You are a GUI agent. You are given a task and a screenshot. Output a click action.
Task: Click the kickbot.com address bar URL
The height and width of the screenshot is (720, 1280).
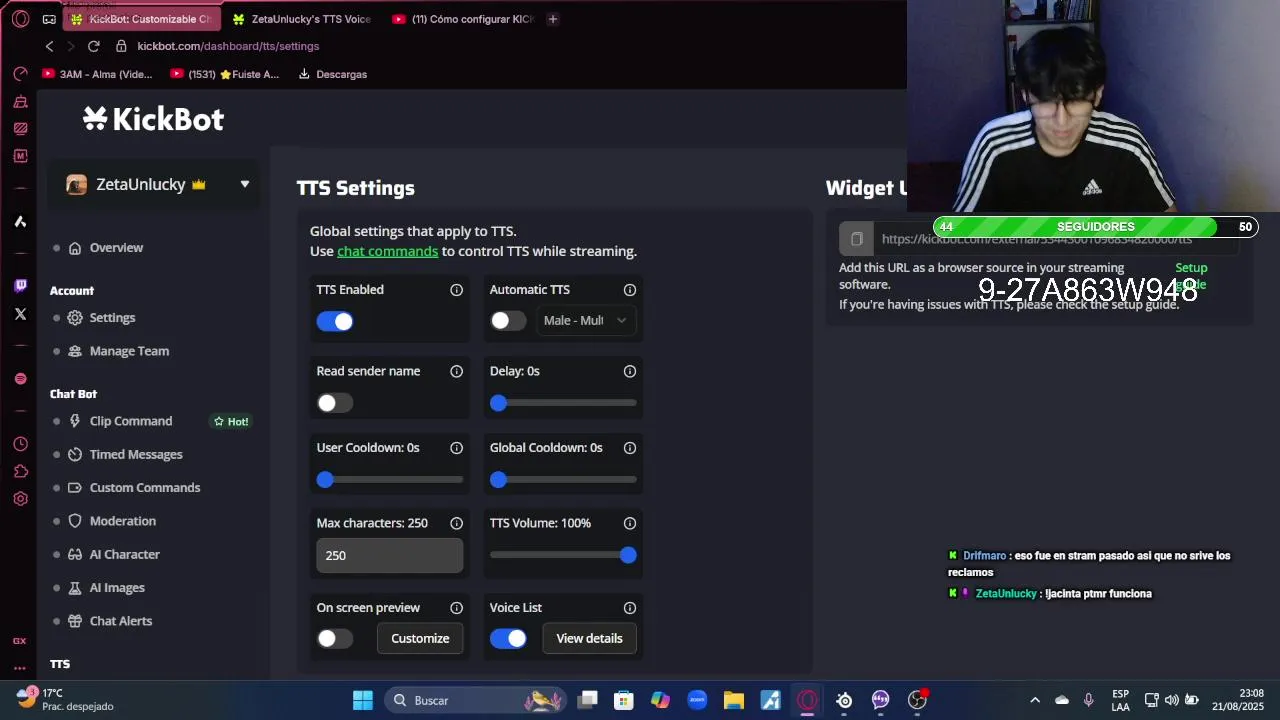tap(228, 46)
